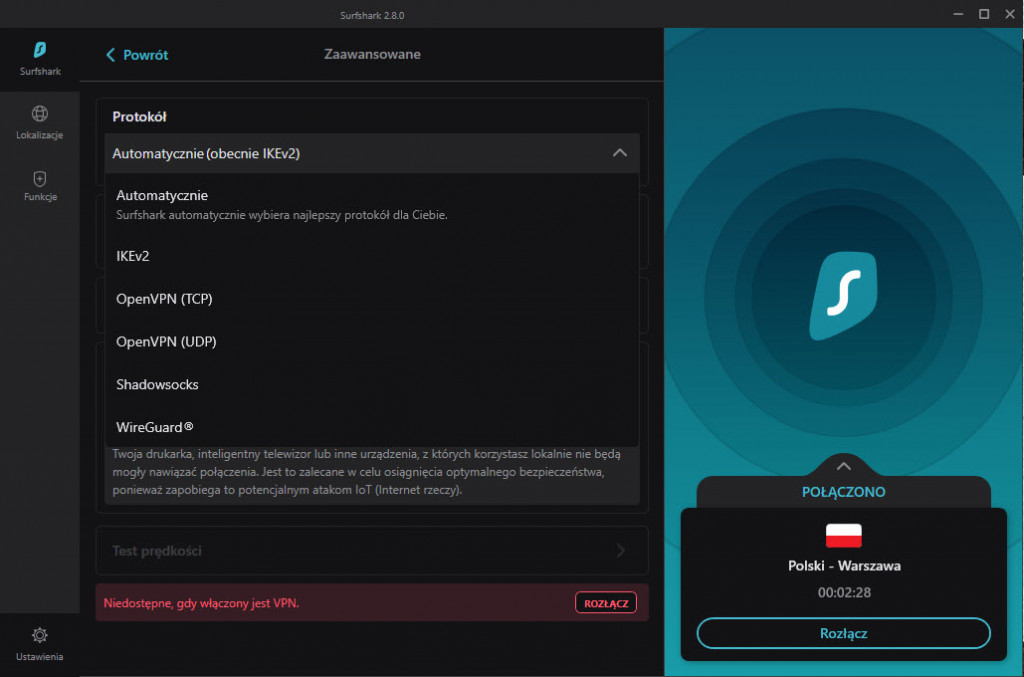This screenshot has height=677, width=1024.
Task: Click the Test prędkości label
Action: point(157,551)
